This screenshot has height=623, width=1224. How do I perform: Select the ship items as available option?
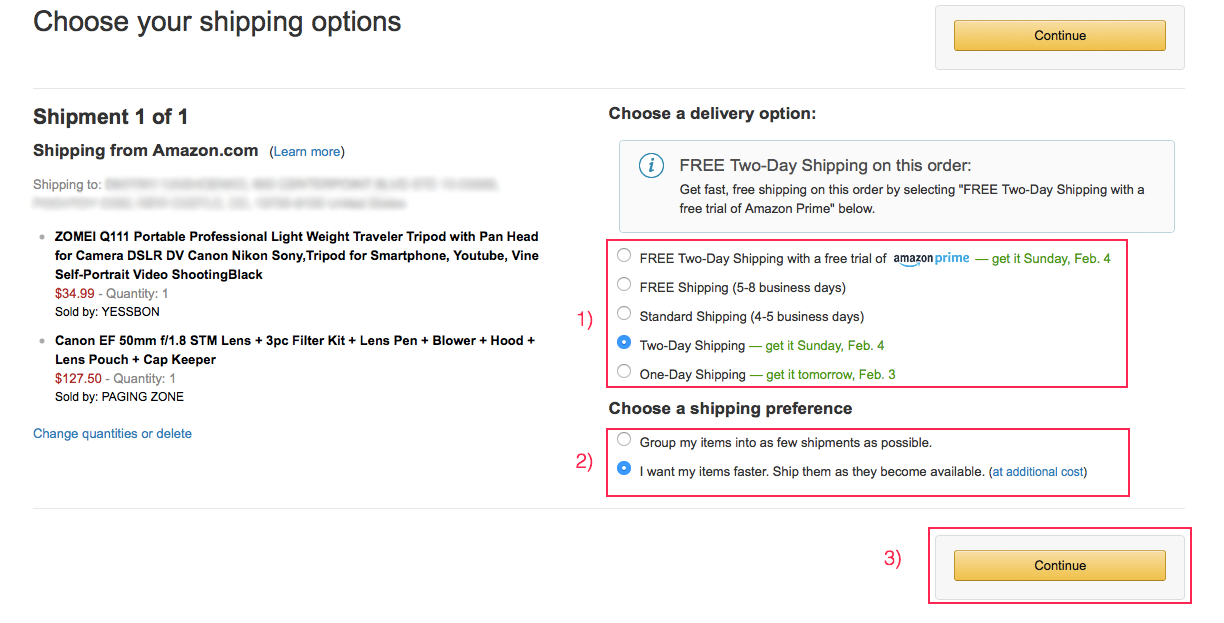[x=624, y=468]
